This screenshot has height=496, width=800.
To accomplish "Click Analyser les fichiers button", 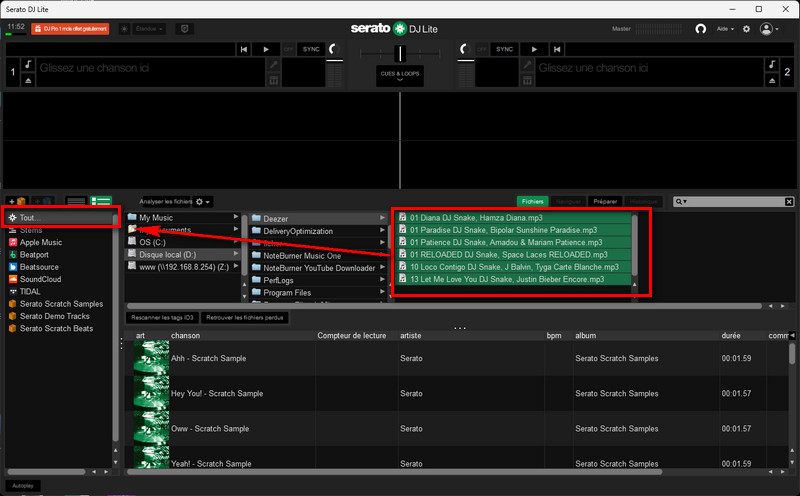I will tap(166, 202).
